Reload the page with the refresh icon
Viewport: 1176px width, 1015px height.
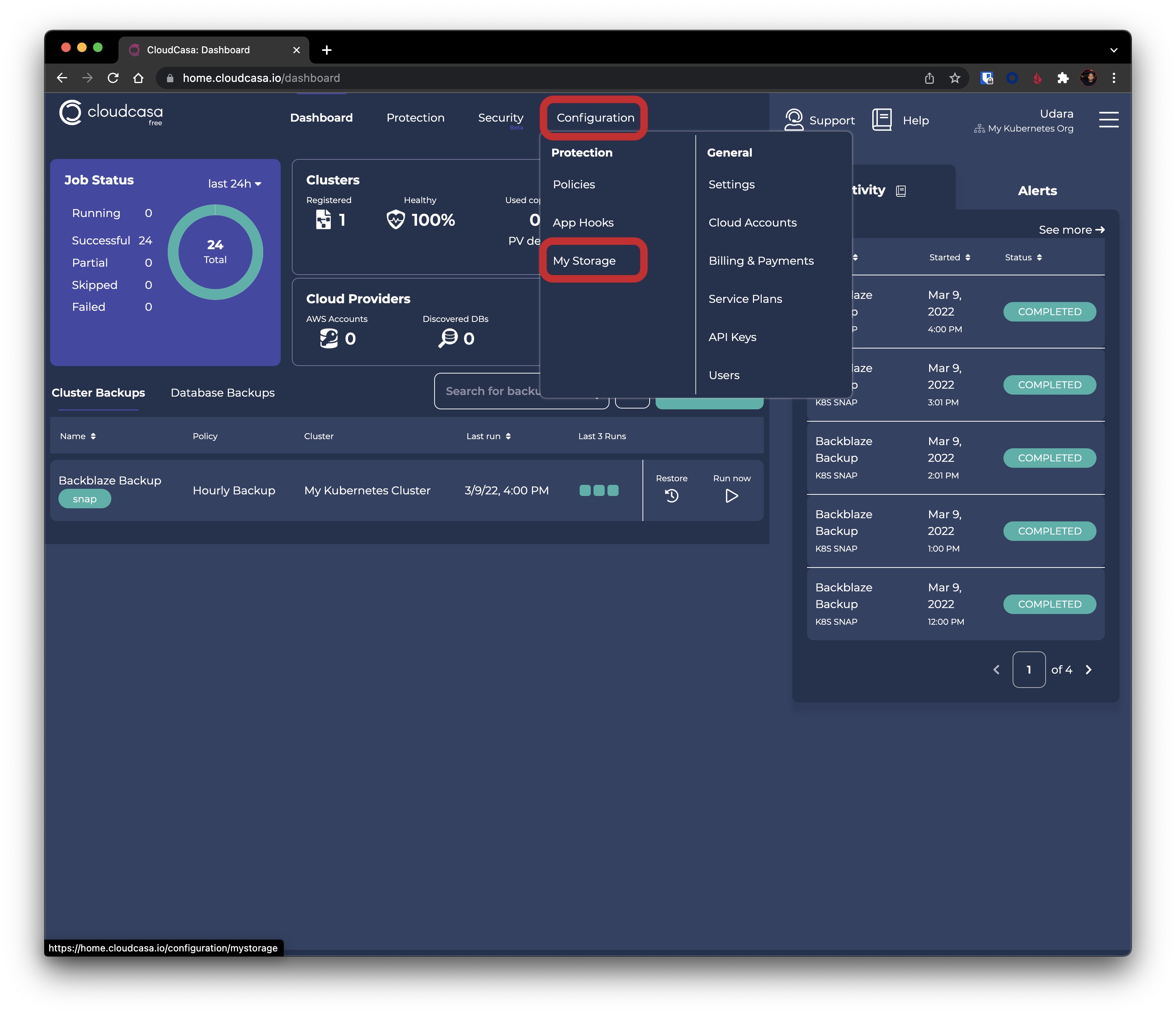pos(113,78)
